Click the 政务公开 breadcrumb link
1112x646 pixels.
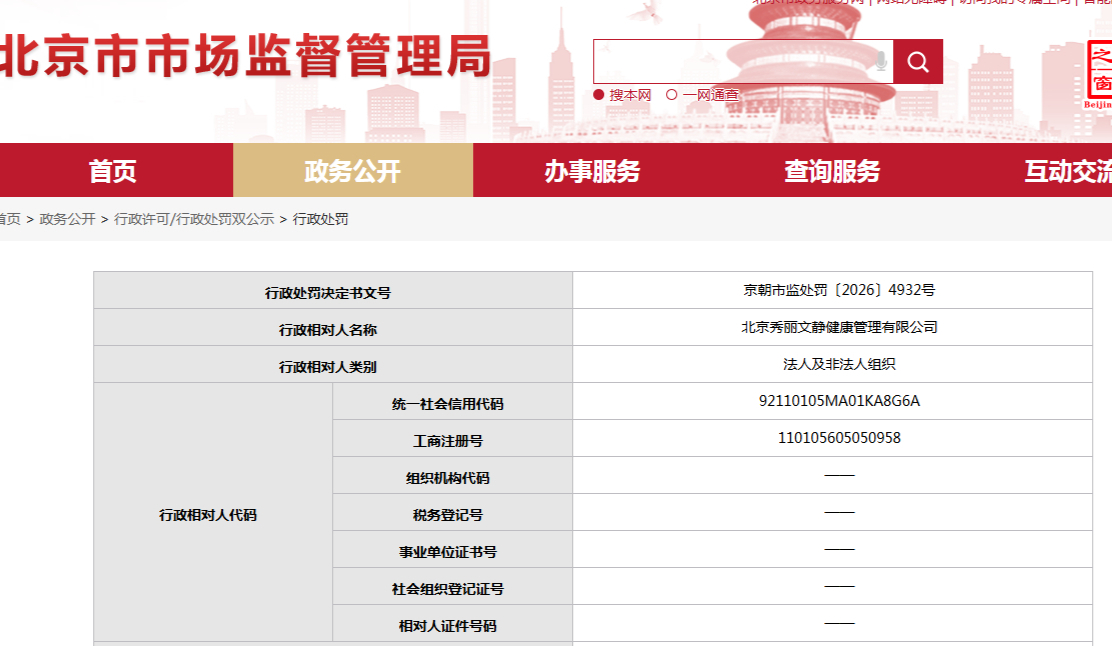(x=67, y=219)
